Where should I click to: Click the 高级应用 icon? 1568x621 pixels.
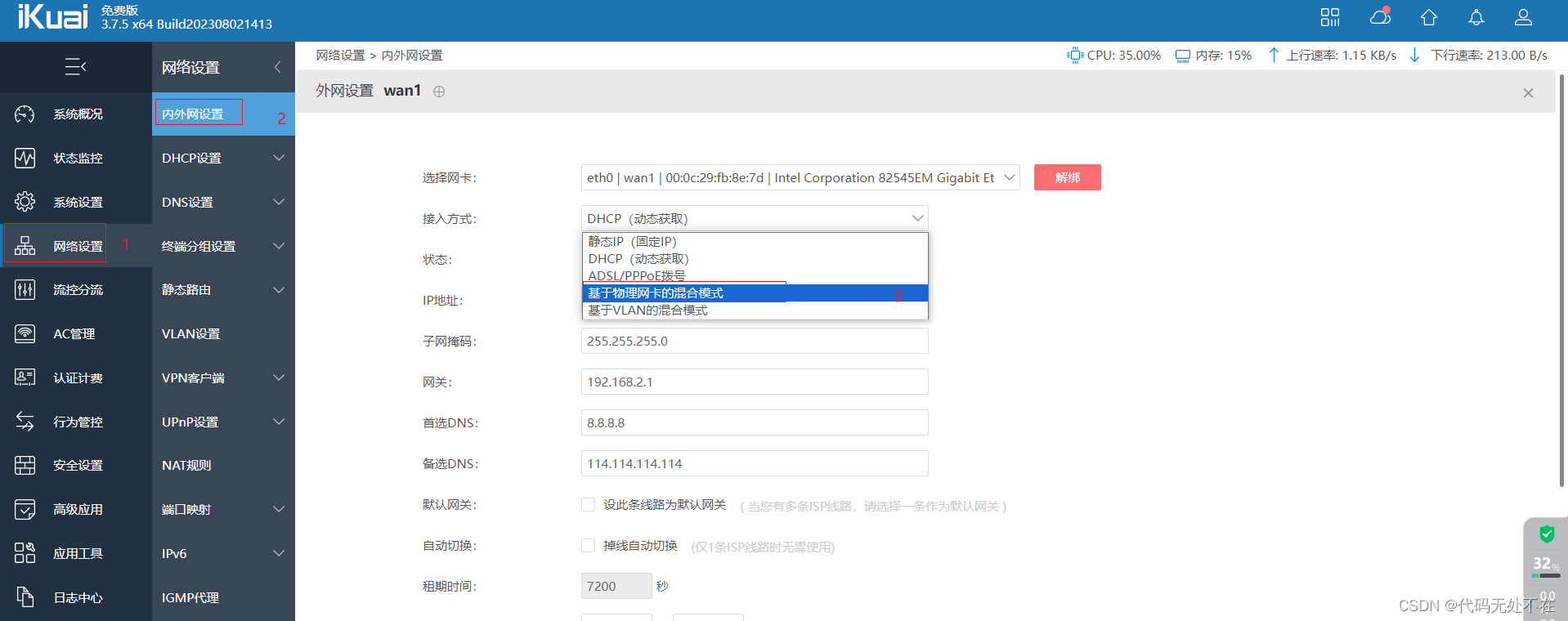coord(25,509)
